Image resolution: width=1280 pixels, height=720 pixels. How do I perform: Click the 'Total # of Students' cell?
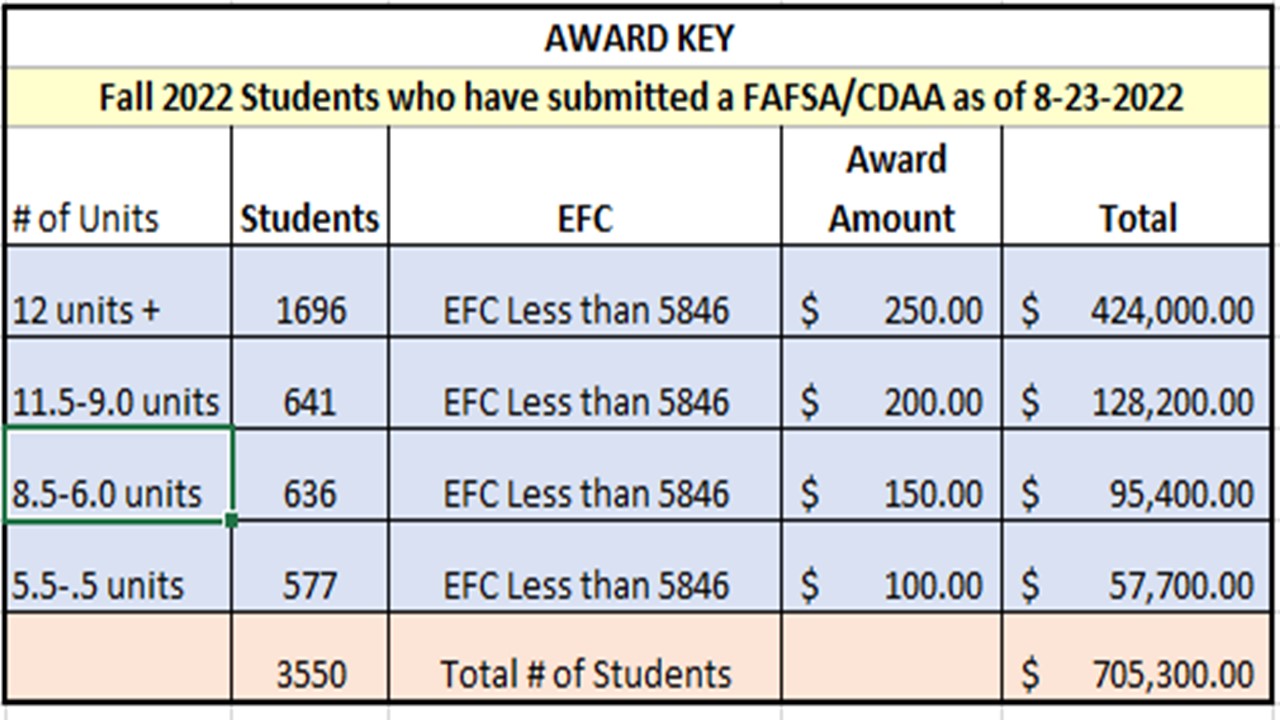(x=585, y=657)
